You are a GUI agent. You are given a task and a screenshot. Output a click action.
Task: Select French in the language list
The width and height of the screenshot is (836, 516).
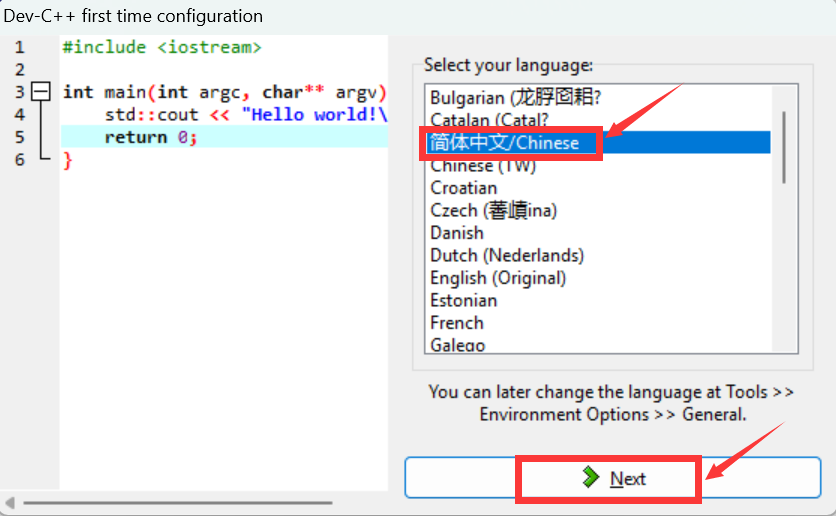click(598, 322)
